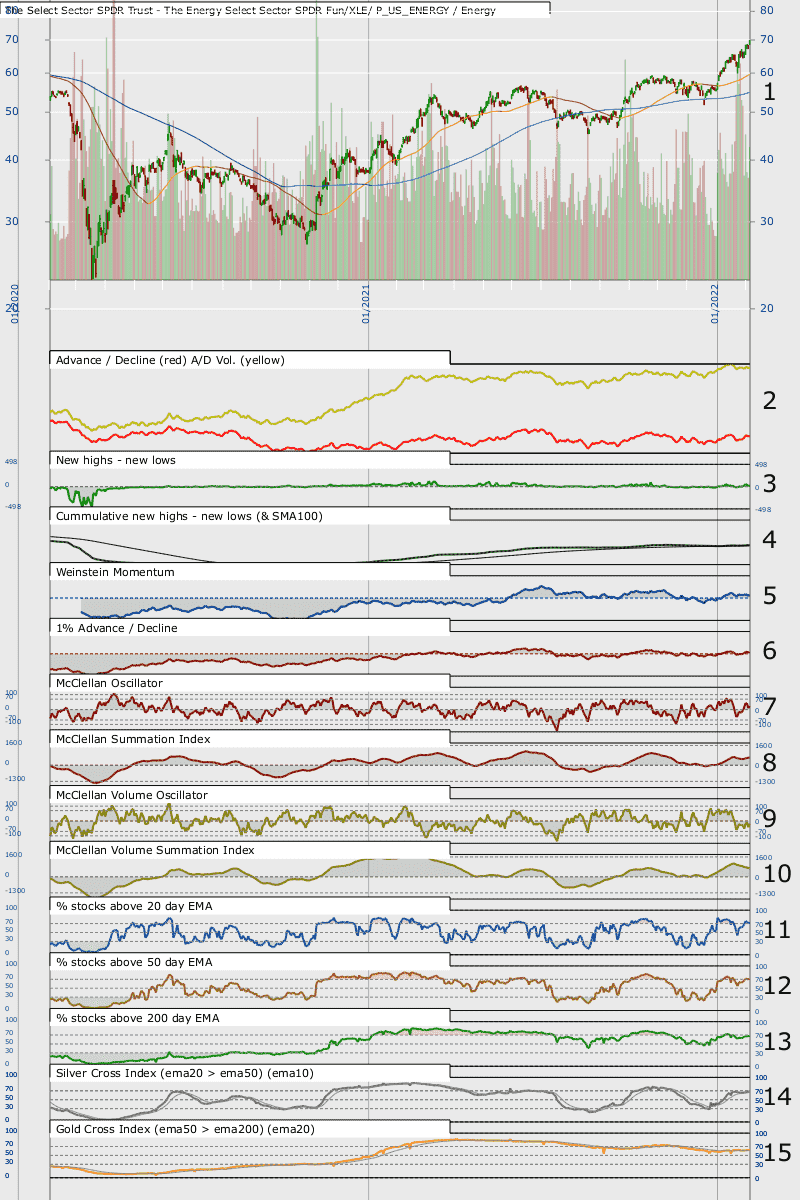The height and width of the screenshot is (1200, 800).
Task: Click panel number 12 beside 50 day EMA chart
Action: pyautogui.click(x=777, y=986)
